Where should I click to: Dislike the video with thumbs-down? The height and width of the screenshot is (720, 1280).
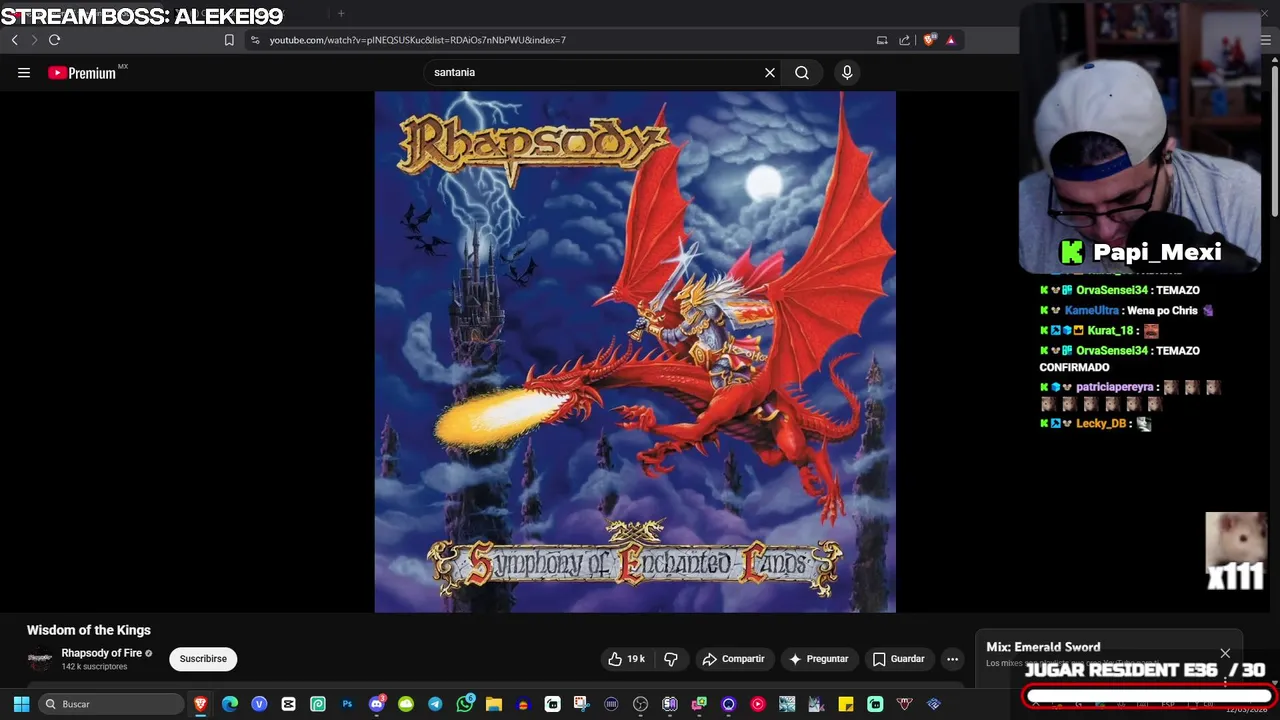click(x=671, y=659)
